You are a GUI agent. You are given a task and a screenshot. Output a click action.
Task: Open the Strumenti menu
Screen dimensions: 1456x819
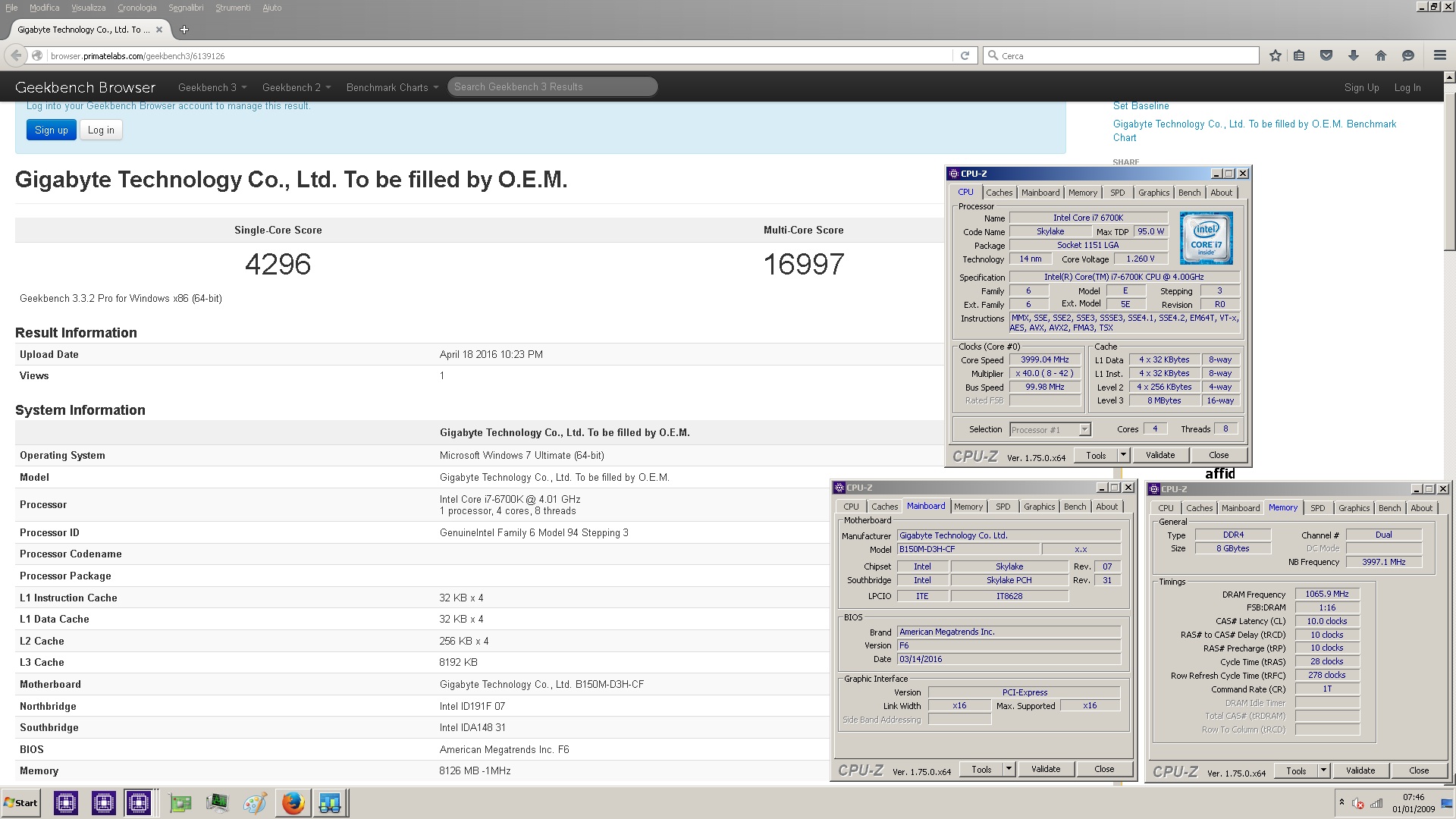tap(233, 8)
